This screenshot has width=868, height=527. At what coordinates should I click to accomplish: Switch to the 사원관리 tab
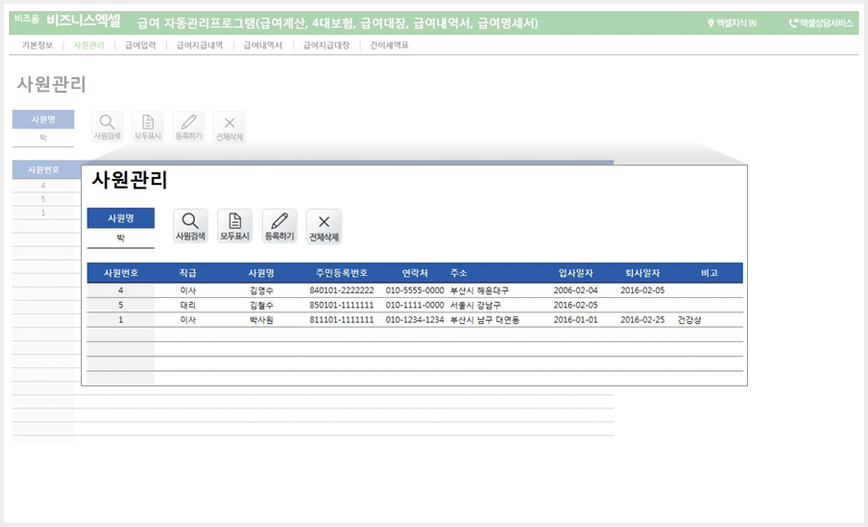[x=89, y=45]
